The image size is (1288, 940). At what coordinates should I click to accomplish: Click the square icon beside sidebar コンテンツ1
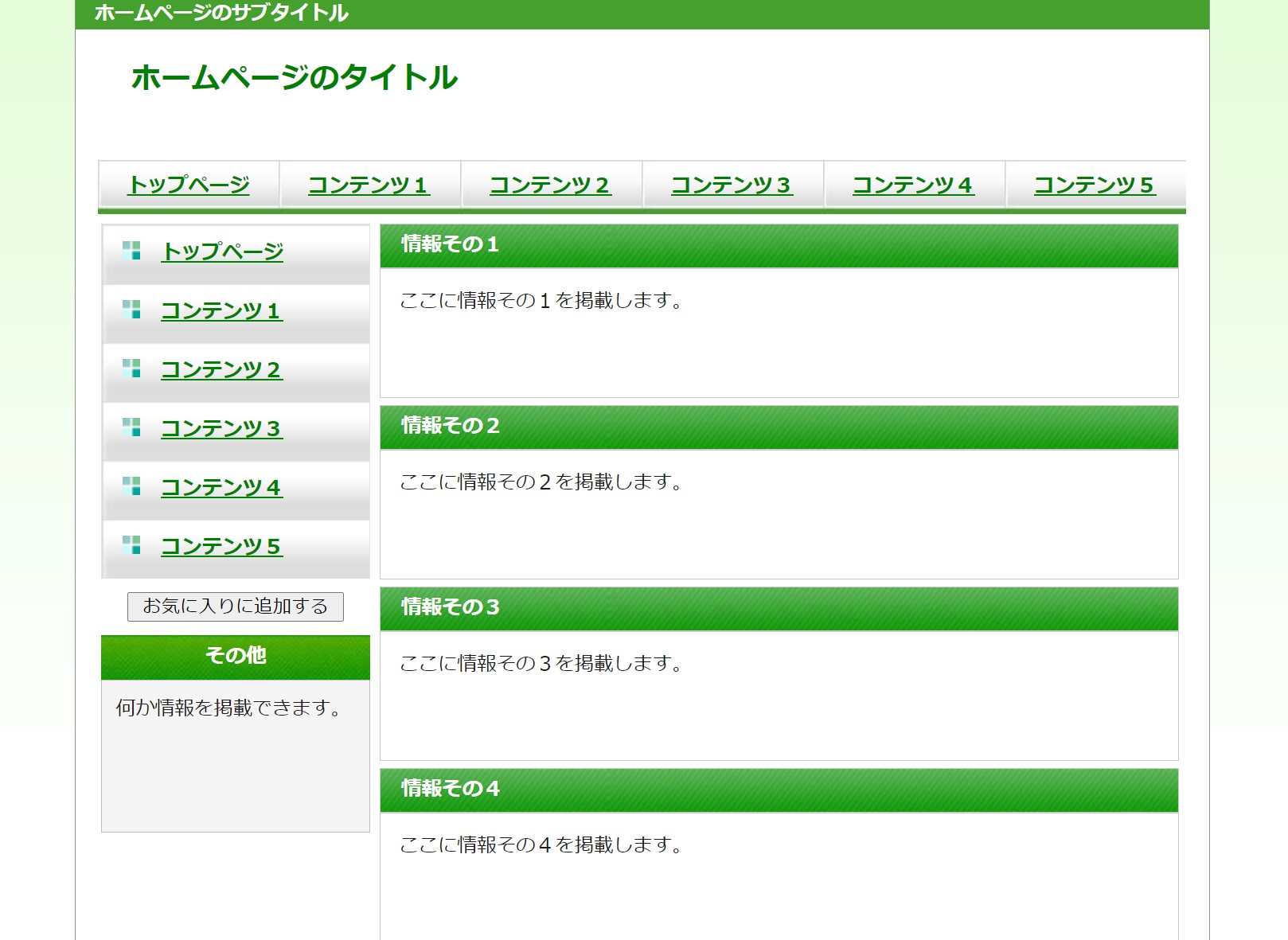click(x=131, y=310)
